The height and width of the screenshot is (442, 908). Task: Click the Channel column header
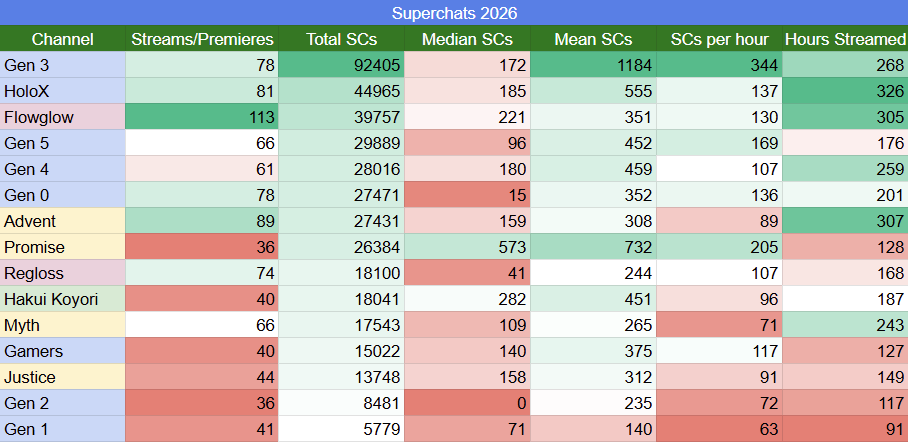[63, 39]
